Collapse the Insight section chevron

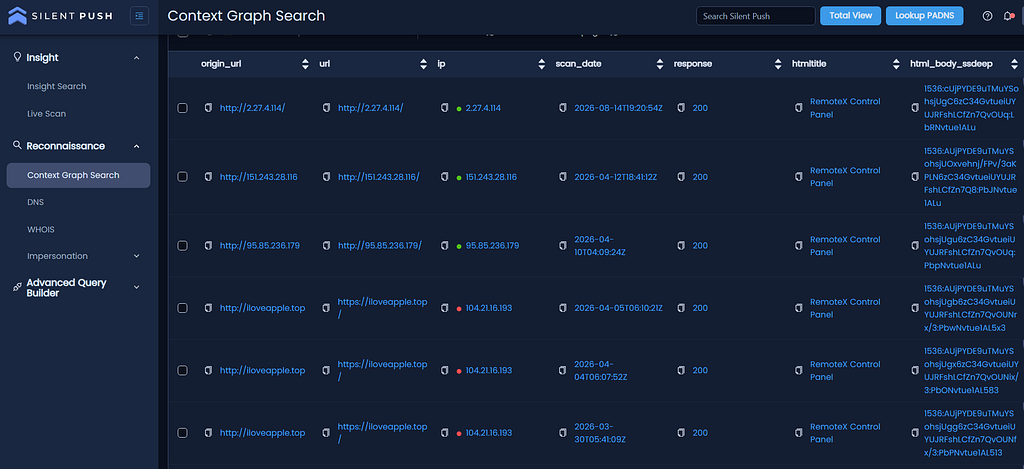click(136, 58)
